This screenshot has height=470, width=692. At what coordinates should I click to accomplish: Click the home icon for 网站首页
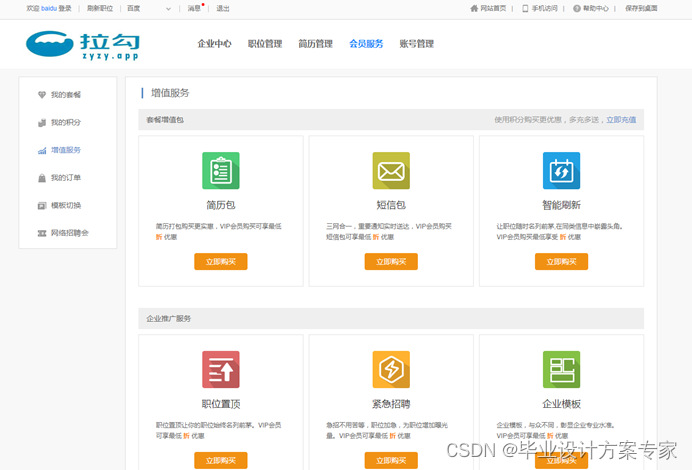tap(474, 8)
